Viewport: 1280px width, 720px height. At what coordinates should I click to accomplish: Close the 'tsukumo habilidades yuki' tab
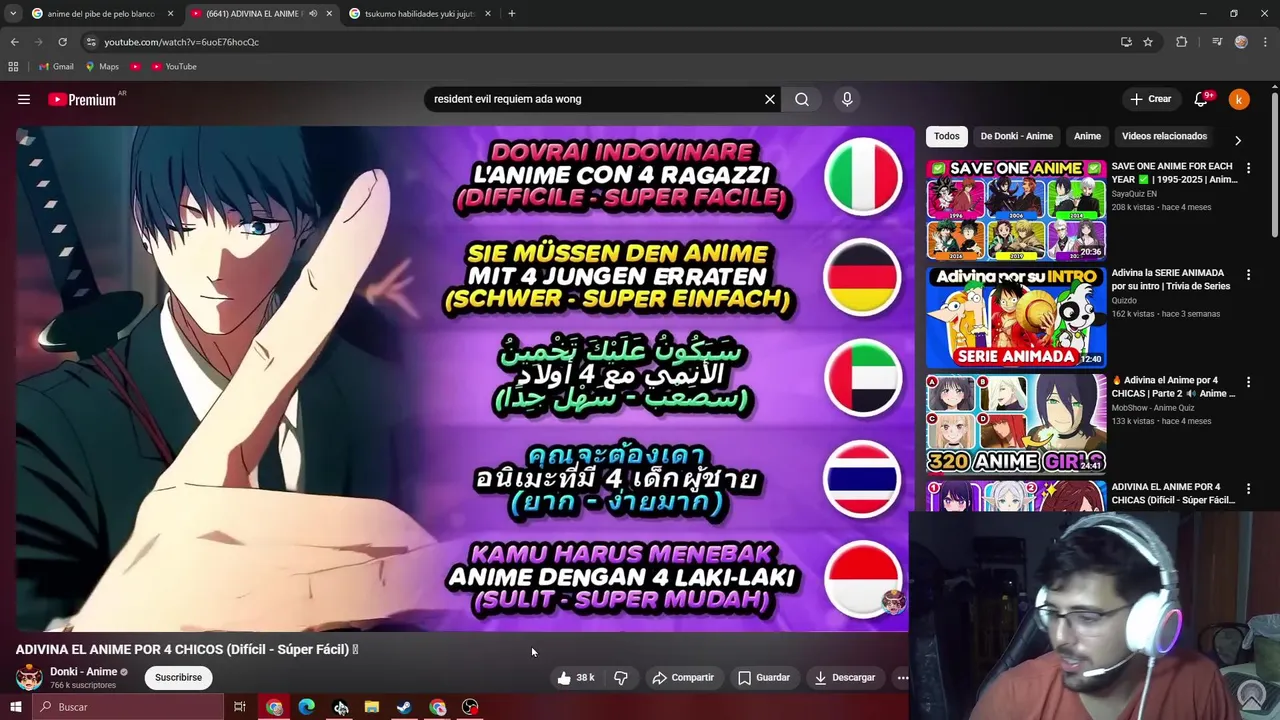point(488,14)
